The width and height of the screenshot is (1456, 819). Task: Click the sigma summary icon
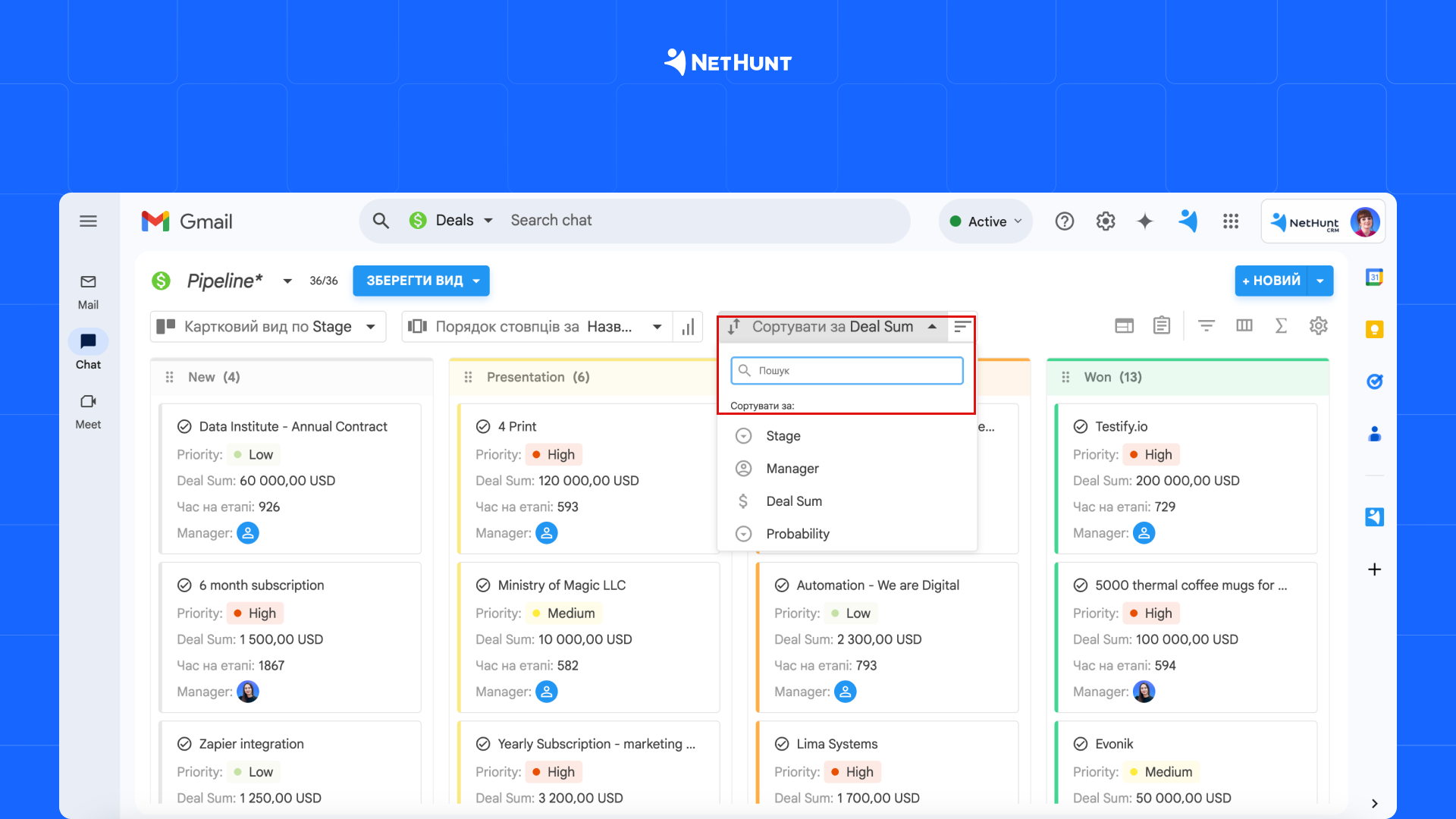1281,326
